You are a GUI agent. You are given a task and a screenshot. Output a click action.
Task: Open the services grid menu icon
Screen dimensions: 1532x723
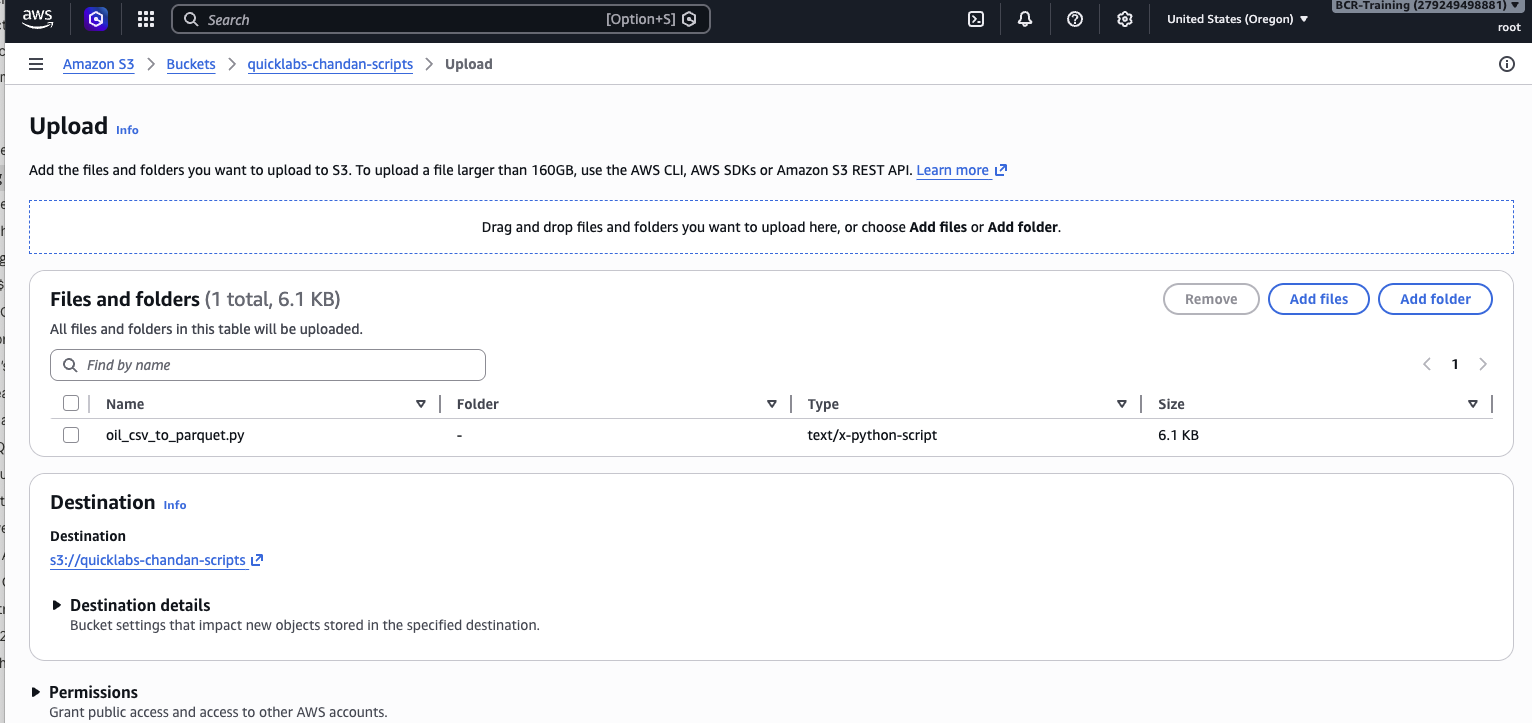[x=146, y=19]
